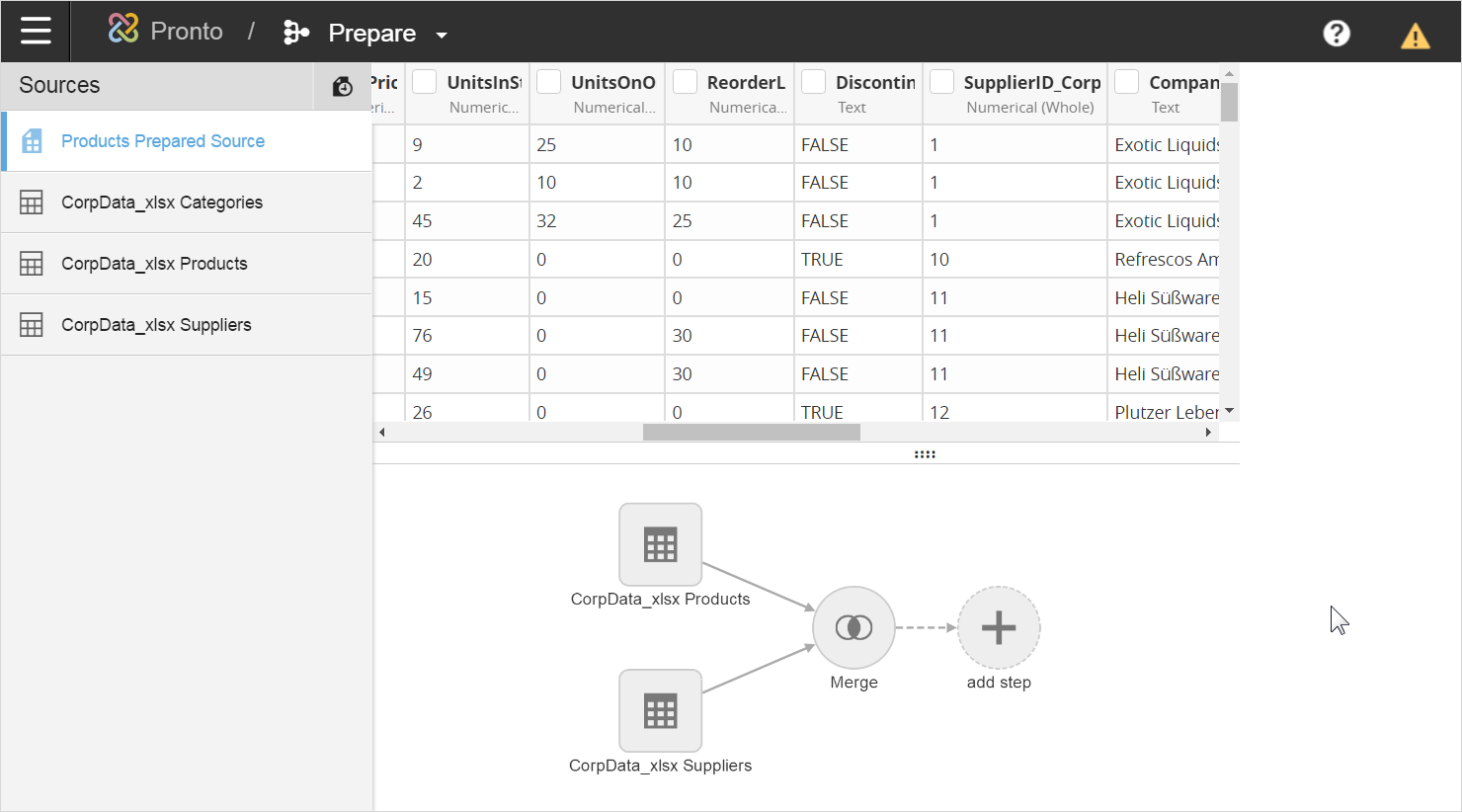Select Products Prepared Source in sidebar

163,141
